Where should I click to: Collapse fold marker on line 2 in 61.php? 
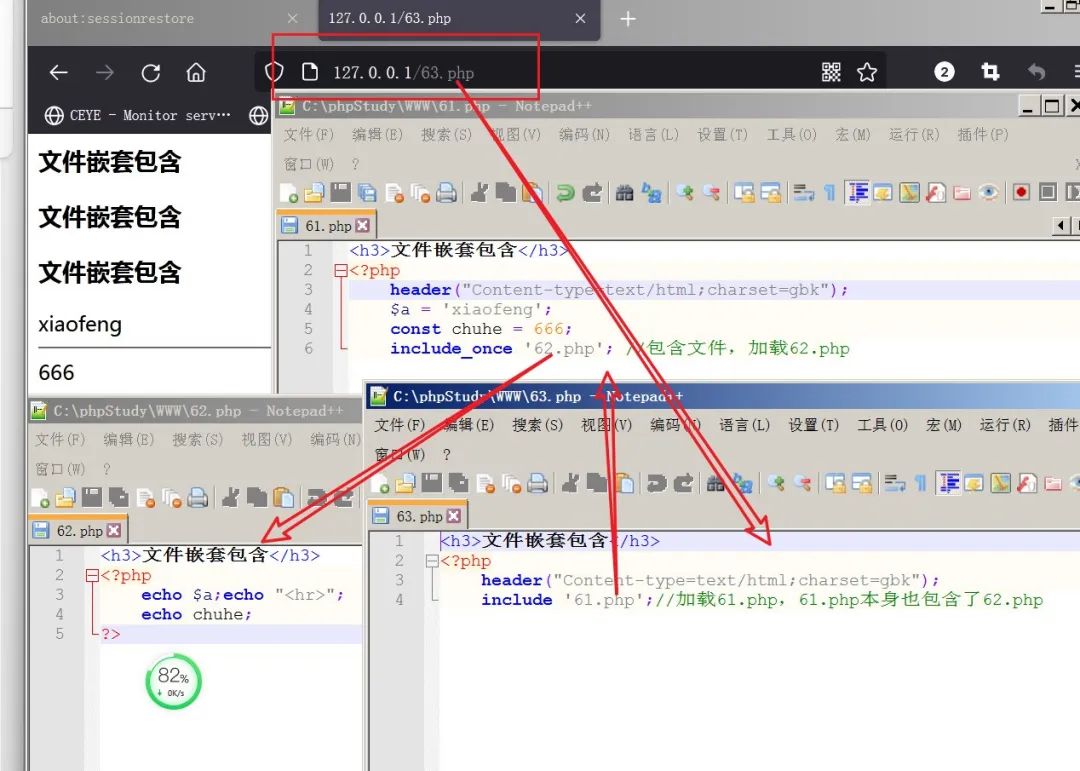[340, 271]
